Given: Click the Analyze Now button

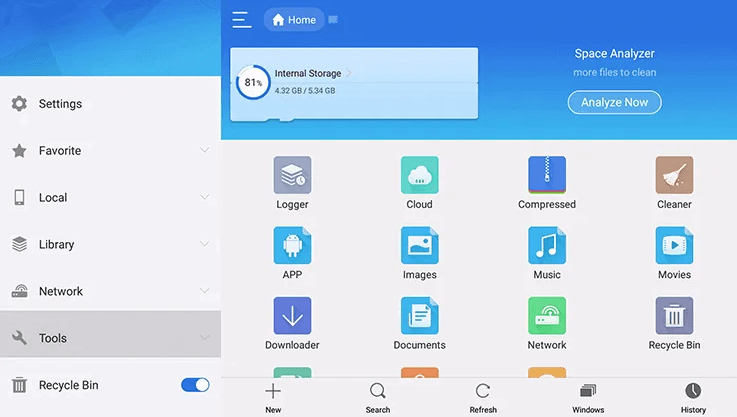Looking at the screenshot, I should tap(614, 102).
